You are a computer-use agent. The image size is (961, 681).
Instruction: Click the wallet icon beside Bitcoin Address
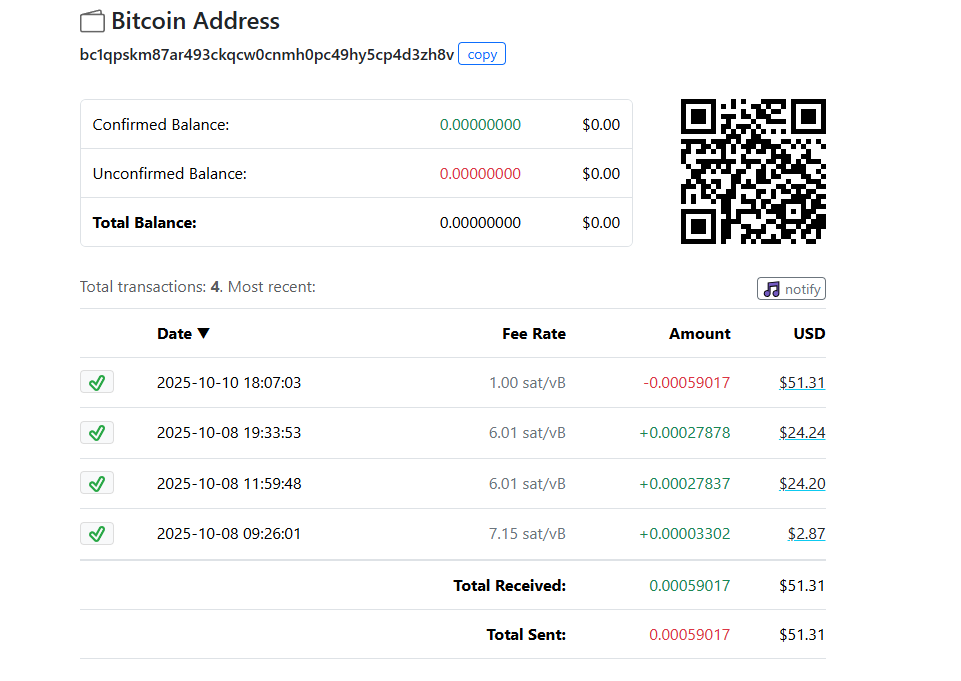pos(92,21)
